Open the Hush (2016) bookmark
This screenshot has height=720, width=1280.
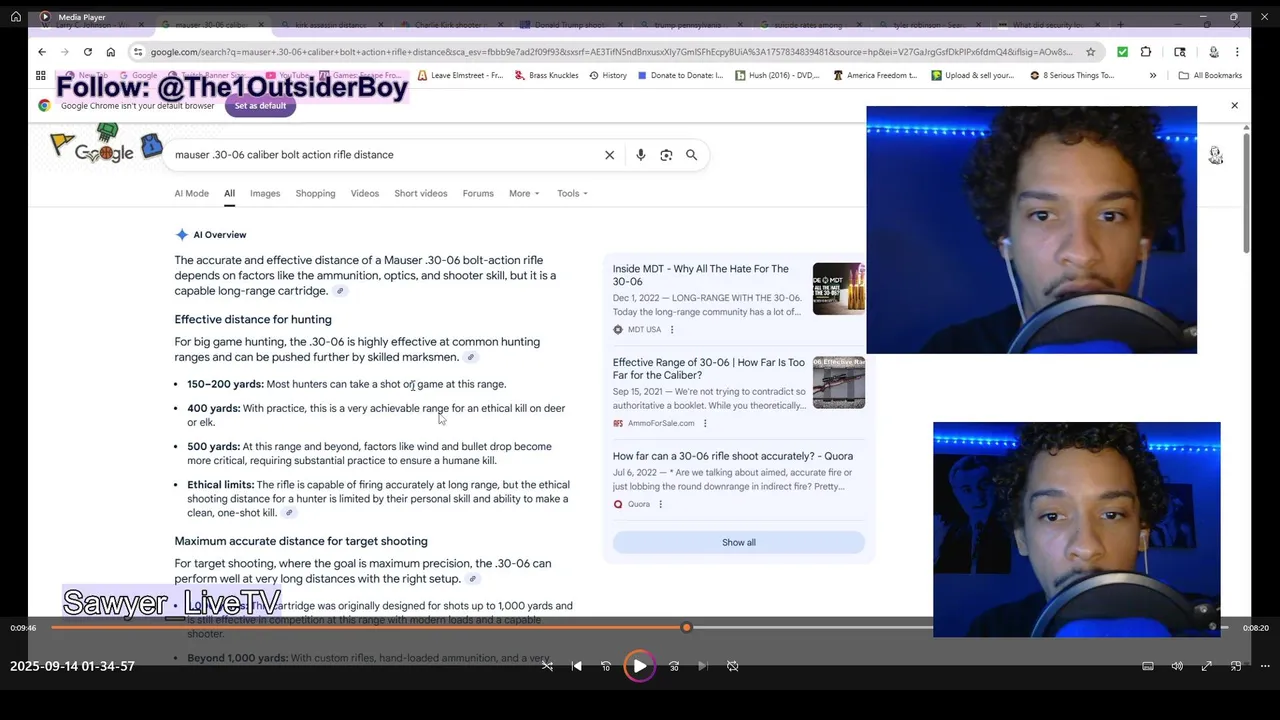point(777,75)
